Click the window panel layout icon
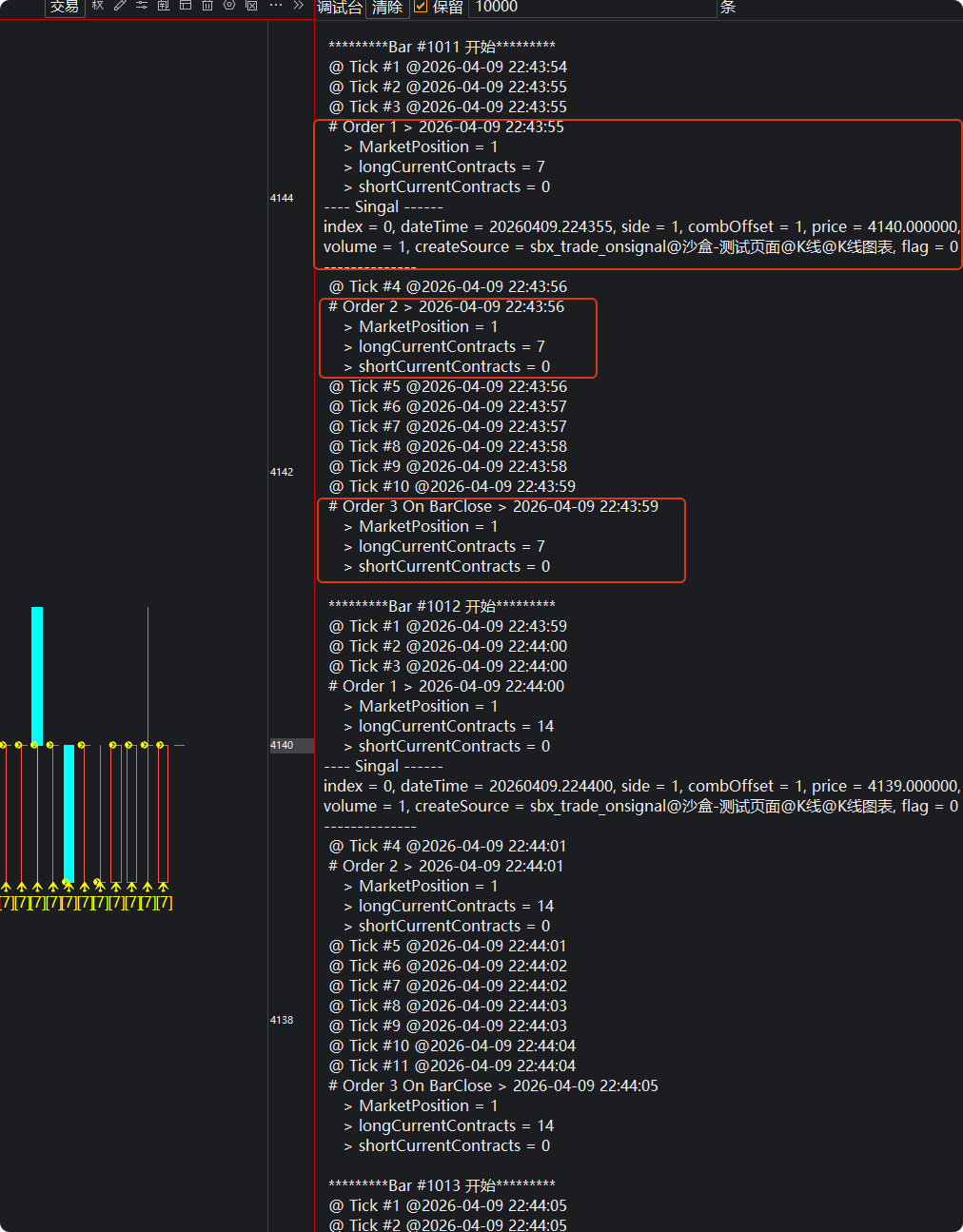 point(186,5)
